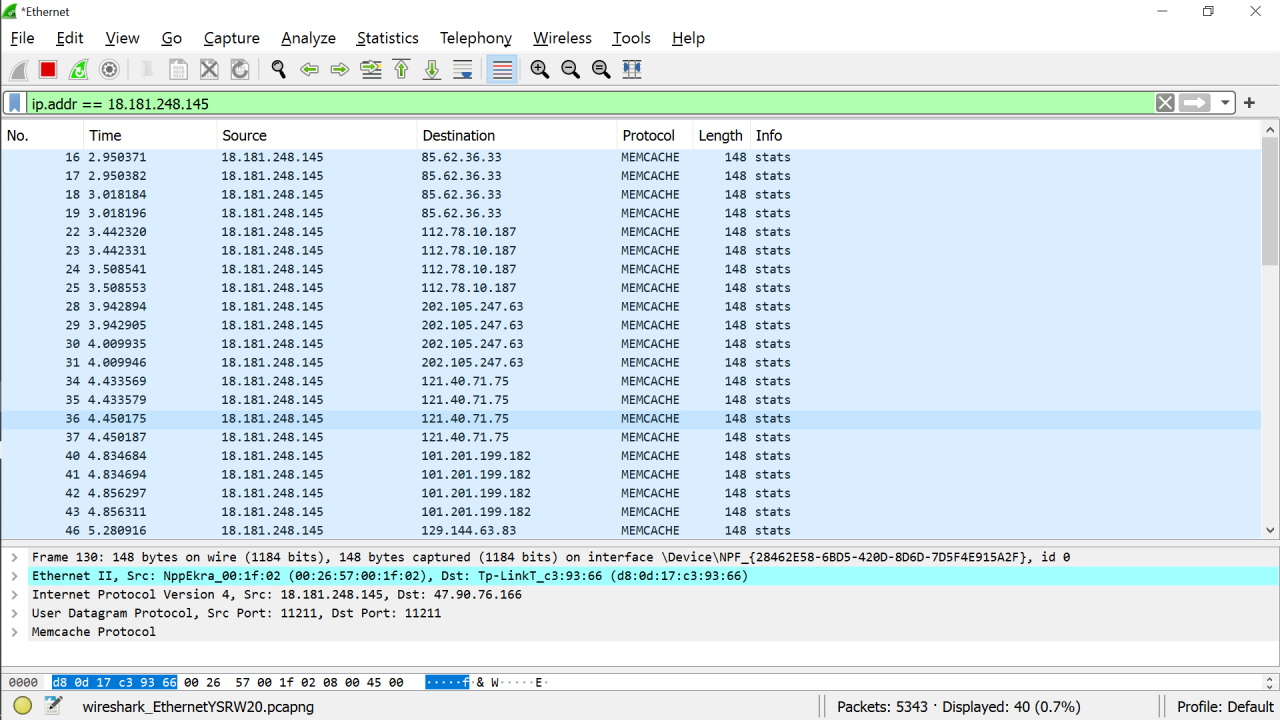
Task: Sort by the Time column header
Action: tap(150, 135)
